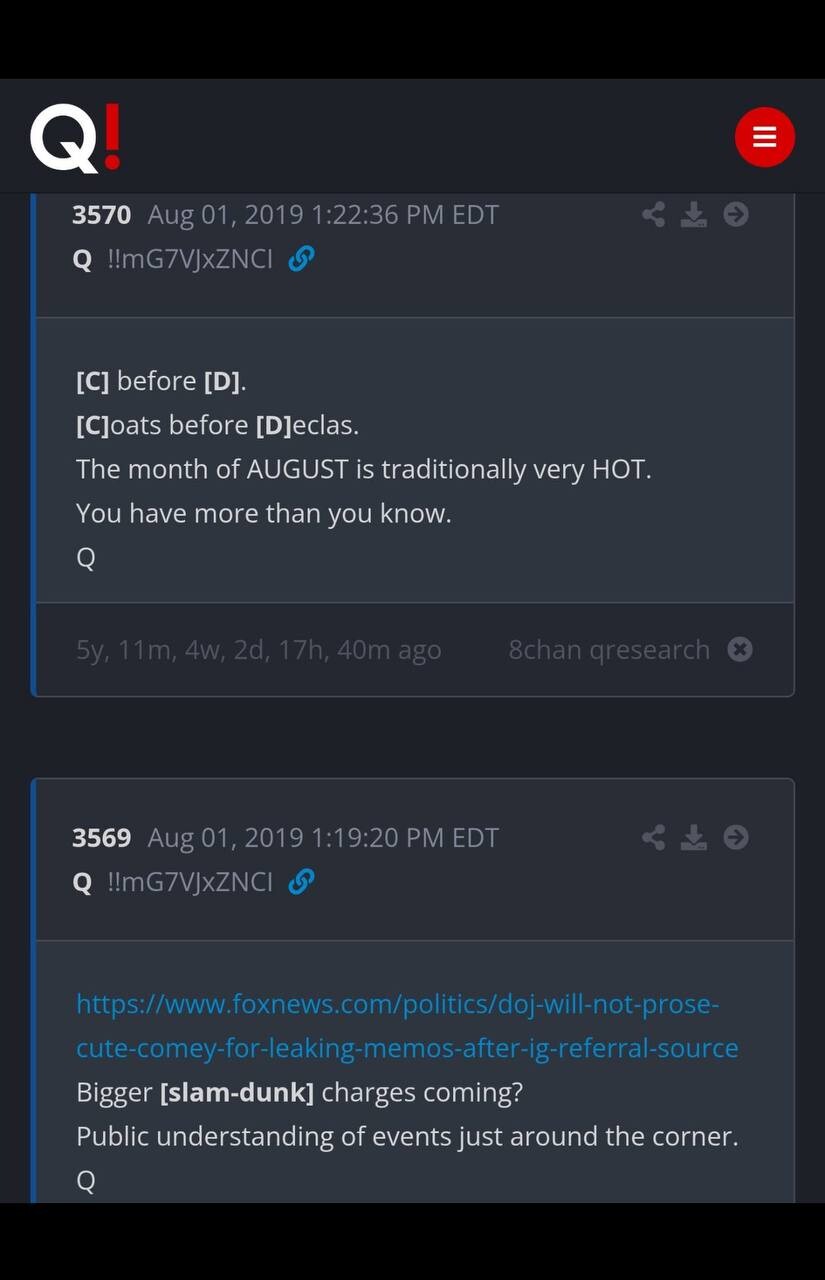Open the red hamburger menu

765,137
